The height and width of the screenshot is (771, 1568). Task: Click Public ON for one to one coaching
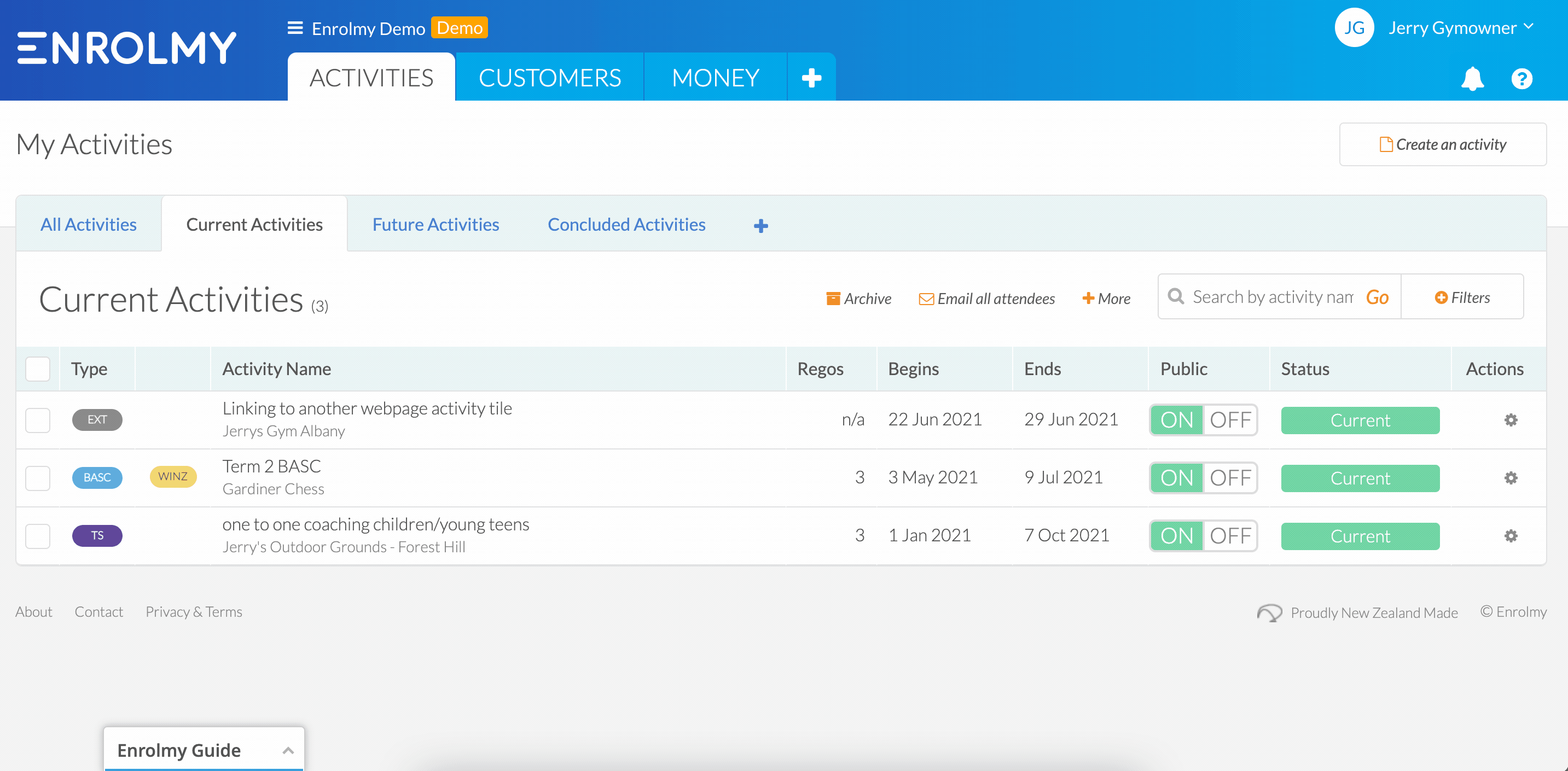coord(1177,535)
